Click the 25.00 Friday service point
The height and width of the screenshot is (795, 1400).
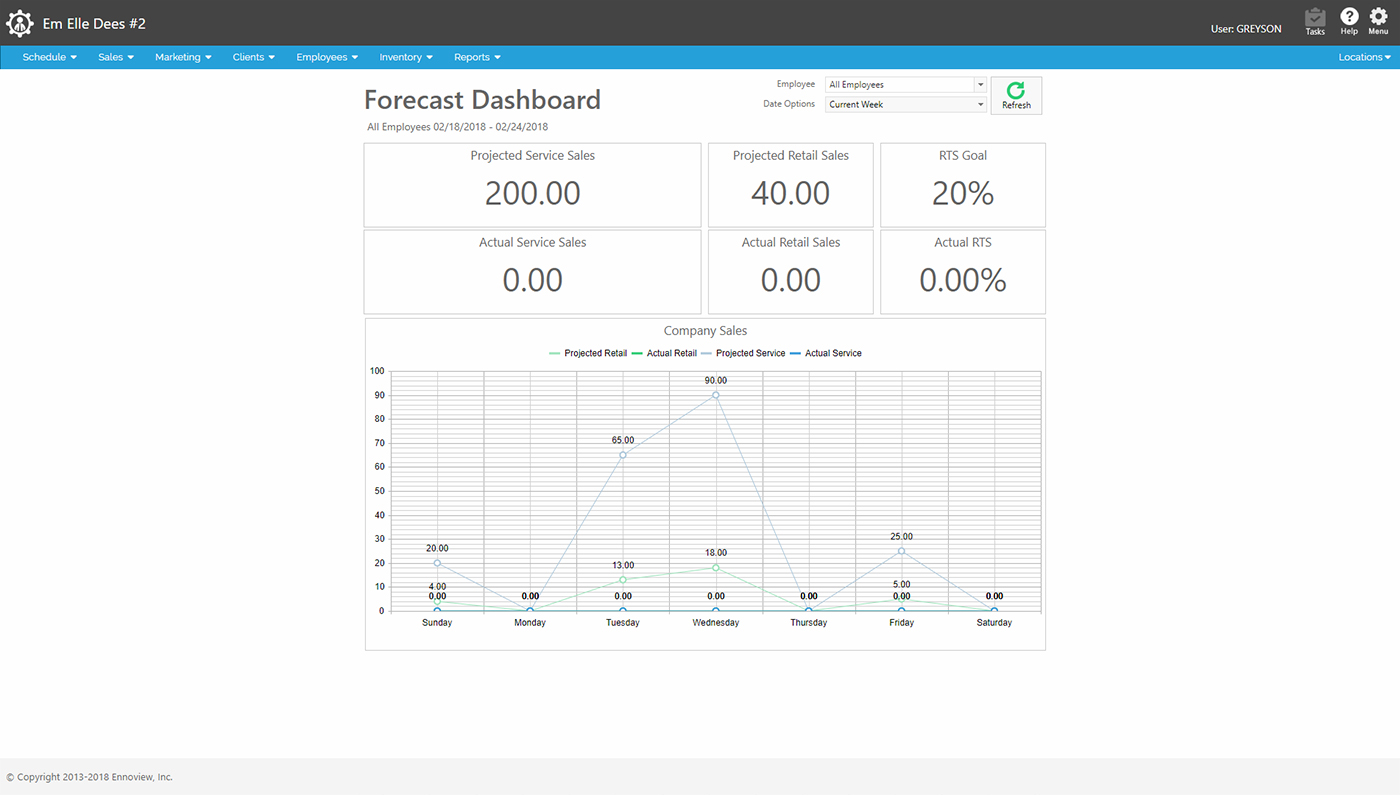[901, 551]
